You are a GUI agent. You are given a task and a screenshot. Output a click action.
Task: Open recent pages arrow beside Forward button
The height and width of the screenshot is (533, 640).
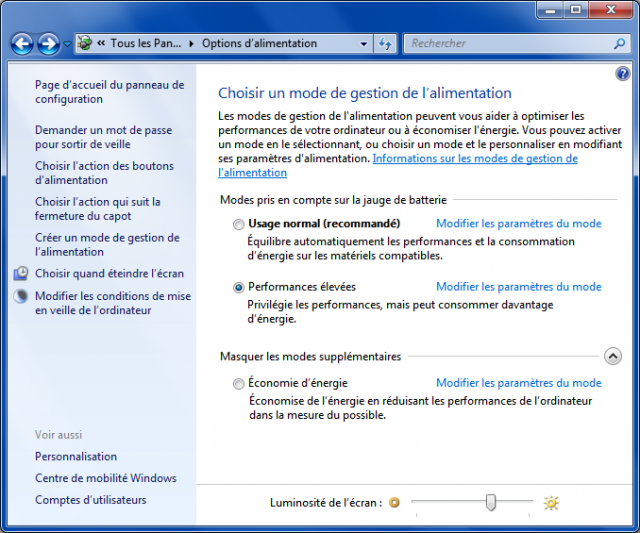pyautogui.click(x=67, y=44)
